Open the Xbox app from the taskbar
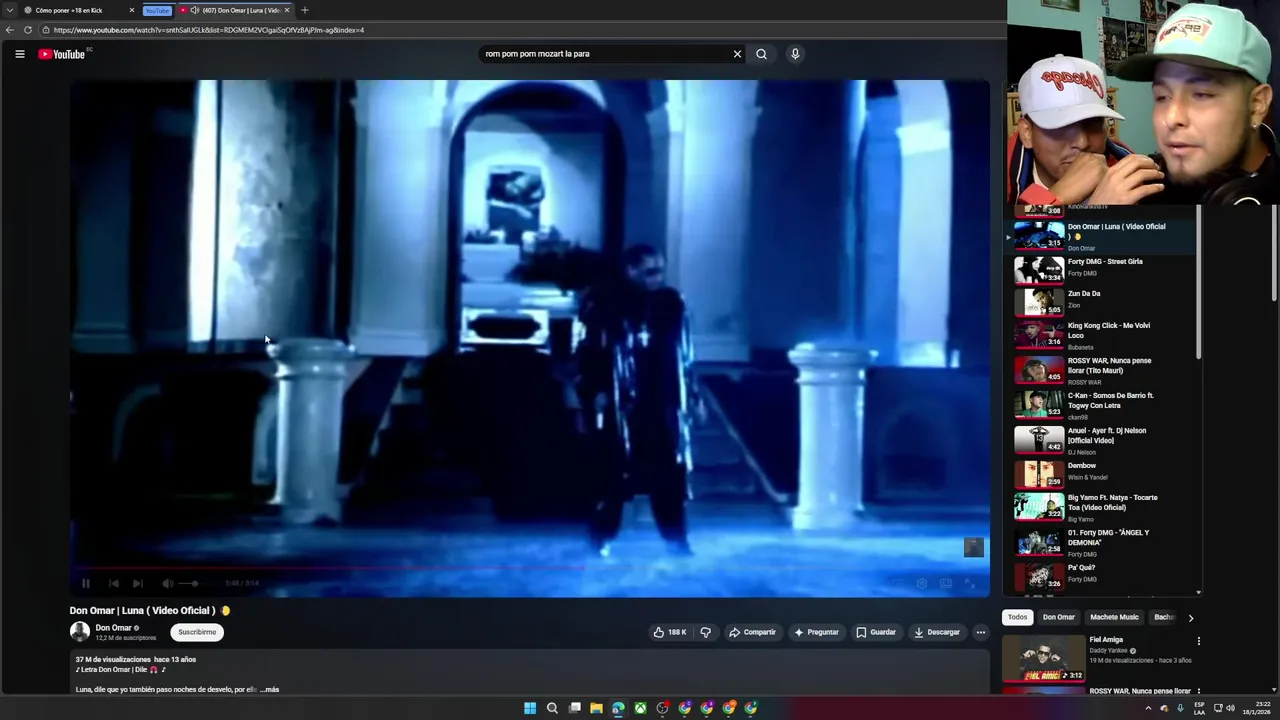 pyautogui.click(x=640, y=708)
